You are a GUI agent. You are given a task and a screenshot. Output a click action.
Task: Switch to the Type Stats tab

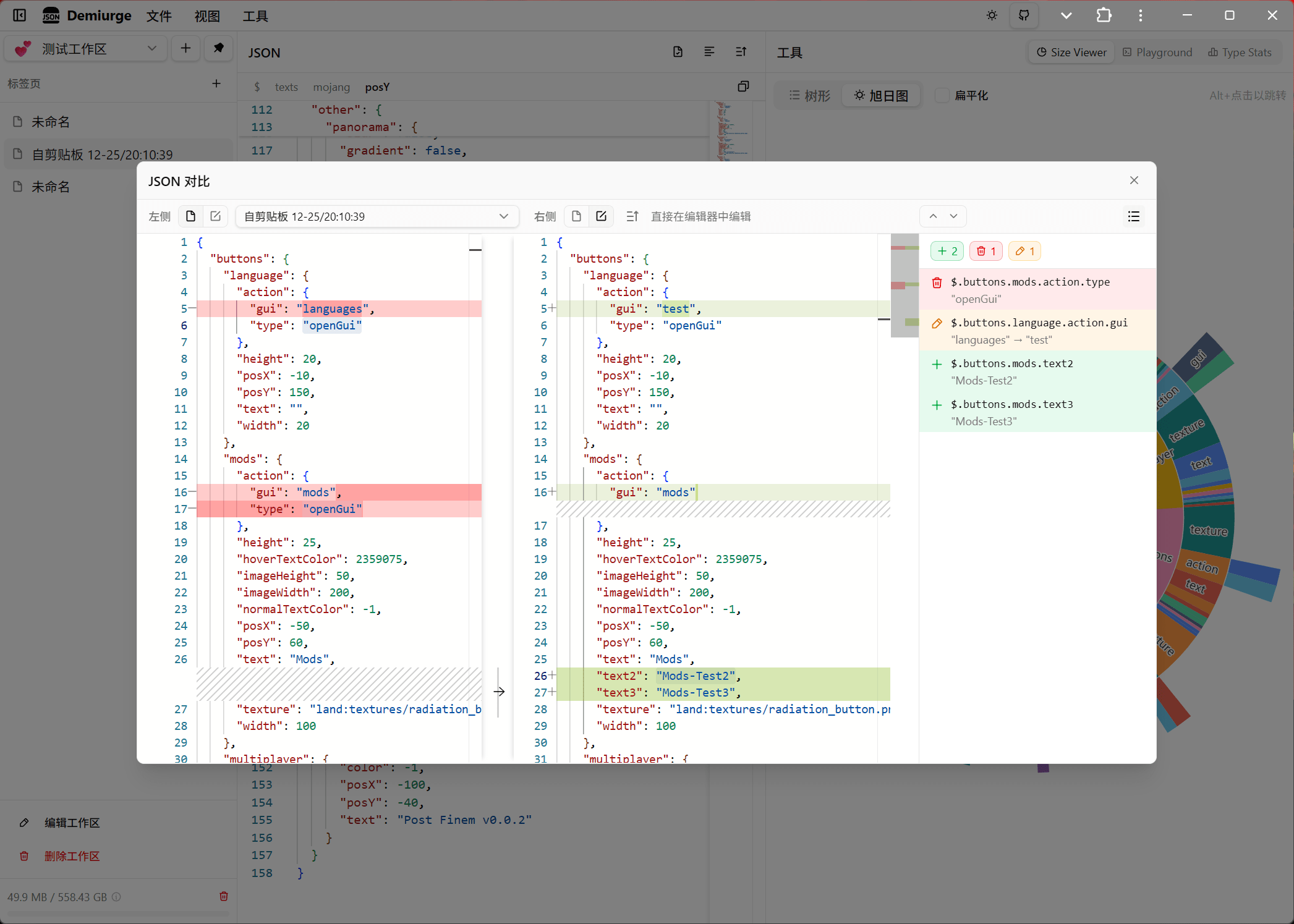(x=1240, y=53)
